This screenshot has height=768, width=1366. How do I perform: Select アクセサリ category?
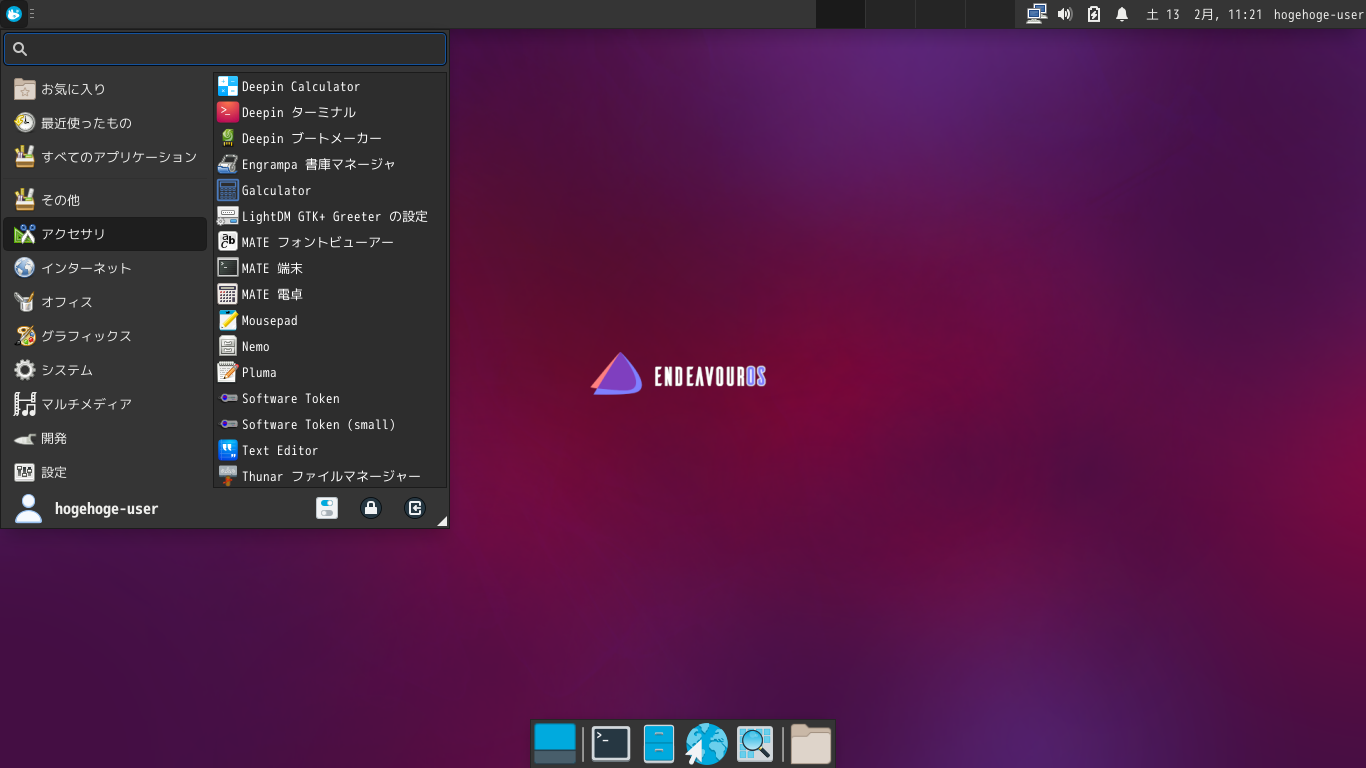pos(105,234)
